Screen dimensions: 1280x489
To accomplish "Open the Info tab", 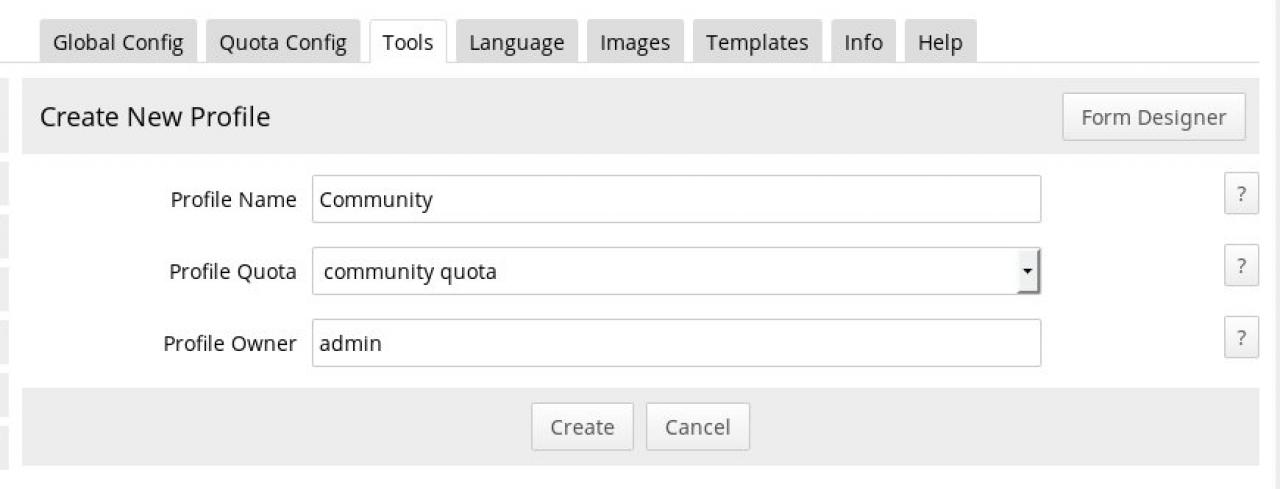I will point(863,43).
